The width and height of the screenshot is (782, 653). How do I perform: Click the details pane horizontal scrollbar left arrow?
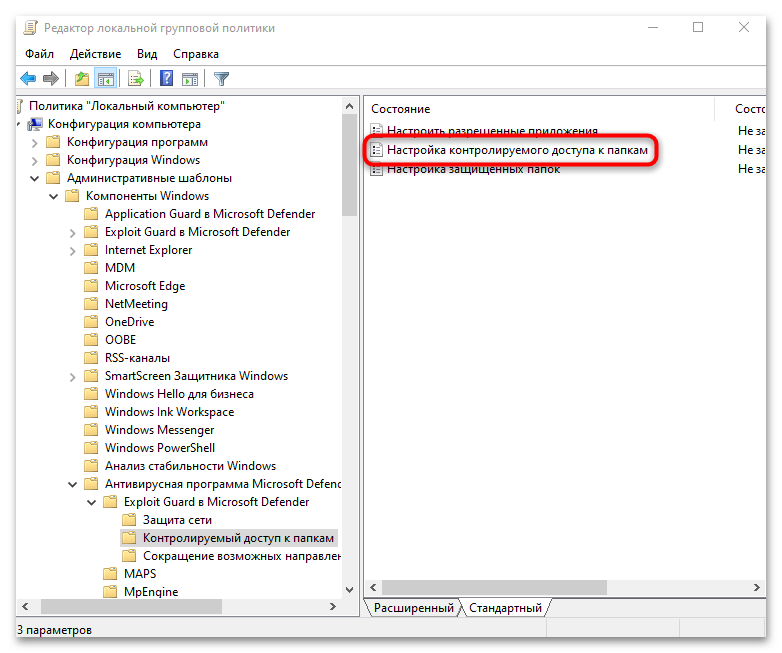coord(373,587)
